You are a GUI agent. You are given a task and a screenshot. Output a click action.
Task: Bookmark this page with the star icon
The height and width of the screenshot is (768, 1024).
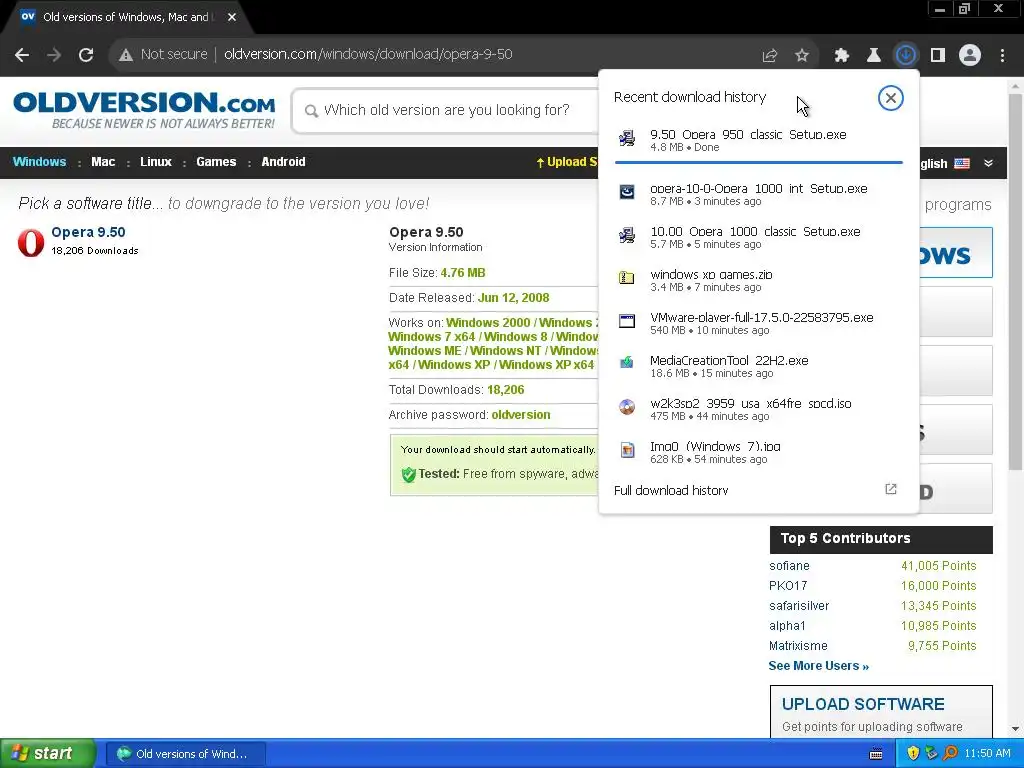[x=802, y=56]
